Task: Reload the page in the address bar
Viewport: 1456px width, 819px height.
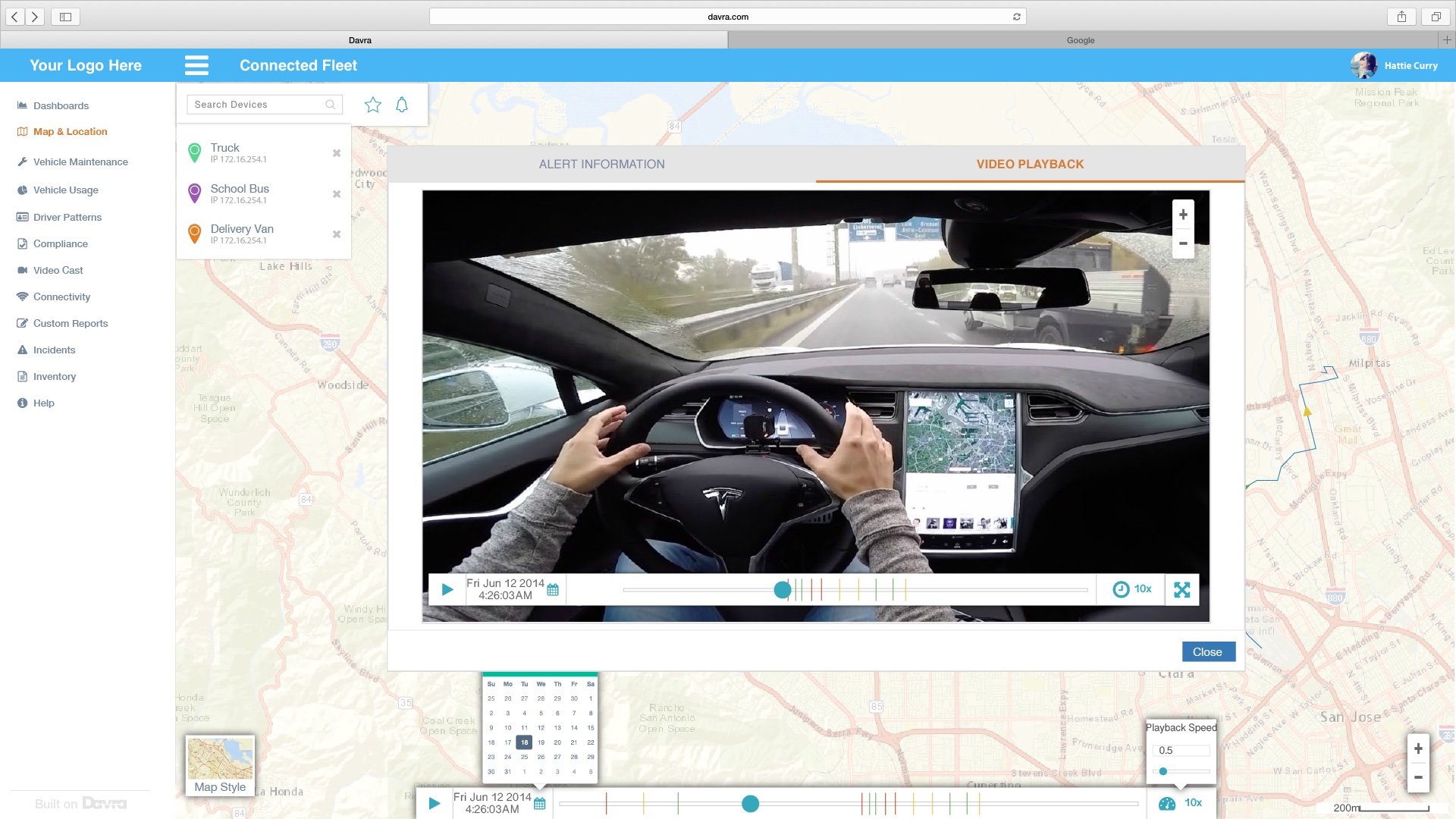Action: pyautogui.click(x=1017, y=17)
